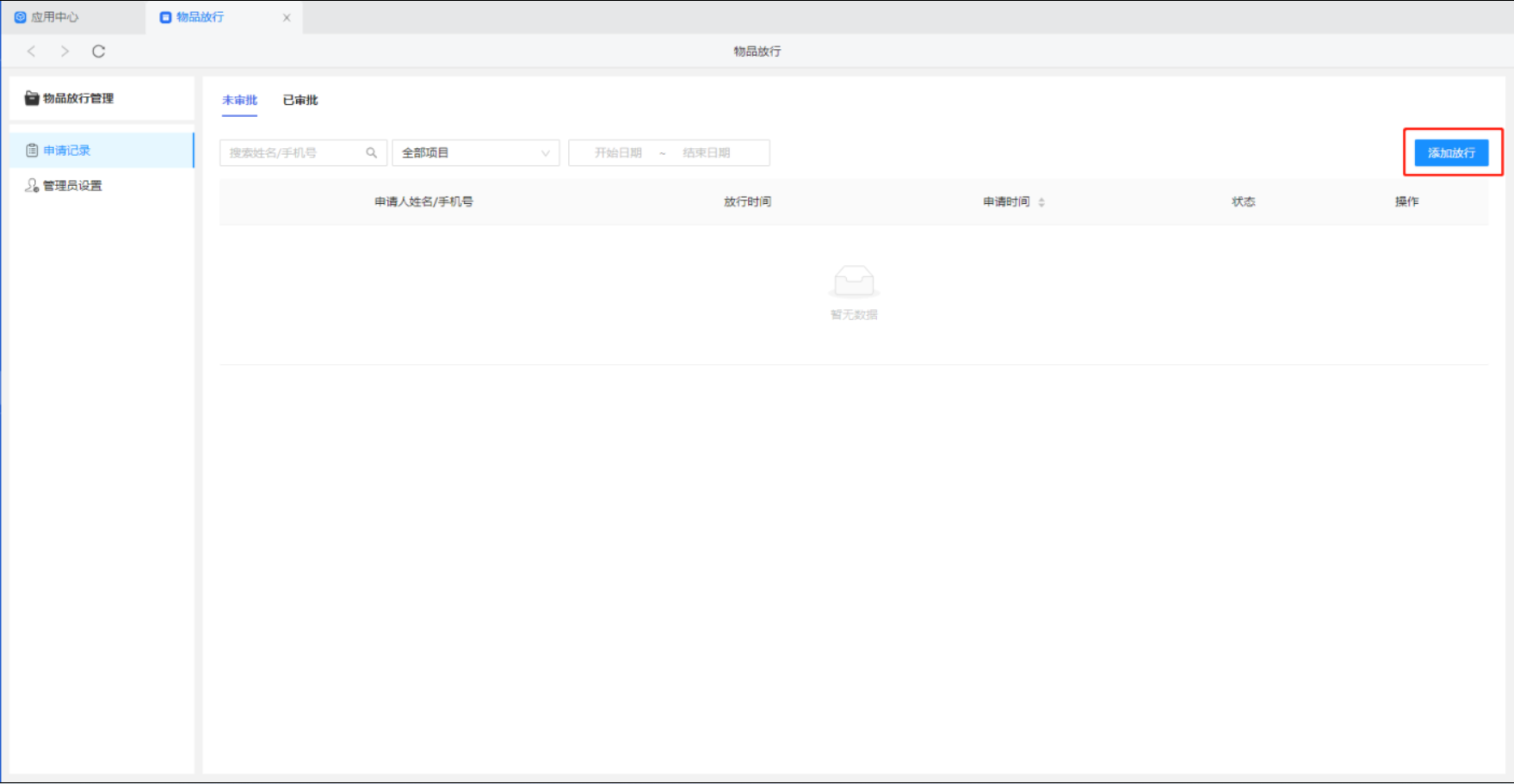
Task: Pick a 结束日期 end date
Action: pos(706,153)
